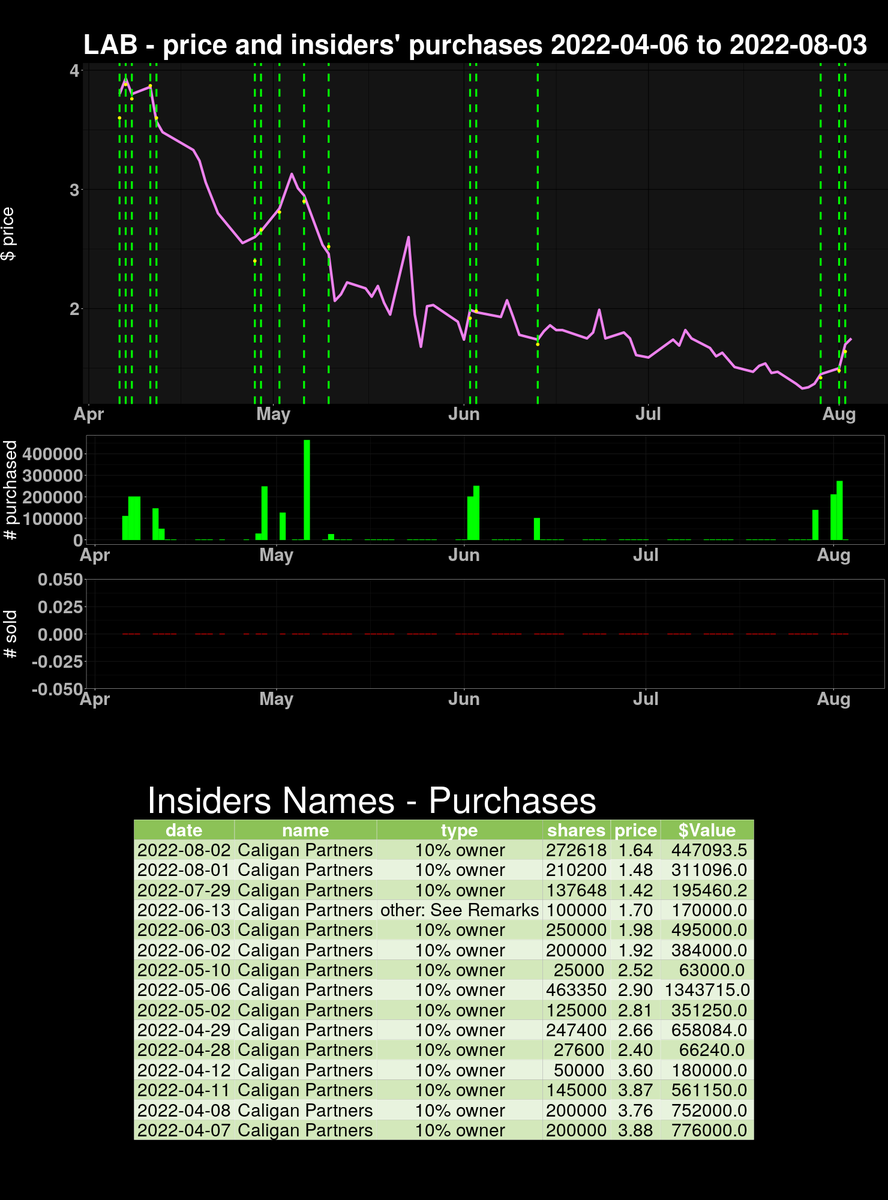Click the 463350 shares cell
This screenshot has width=888, height=1200.
[x=576, y=990]
